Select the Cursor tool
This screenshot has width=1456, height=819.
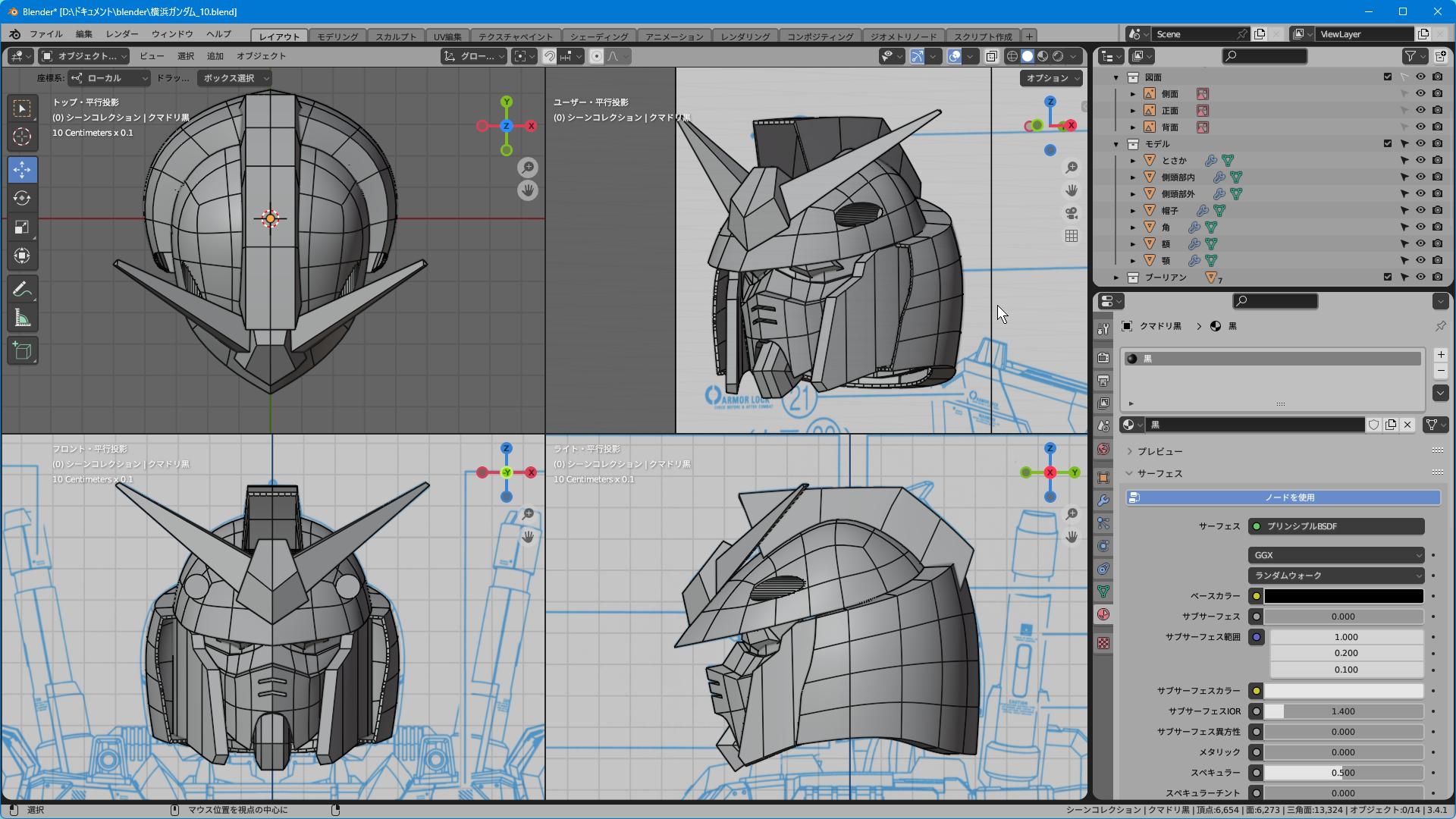coord(22,136)
